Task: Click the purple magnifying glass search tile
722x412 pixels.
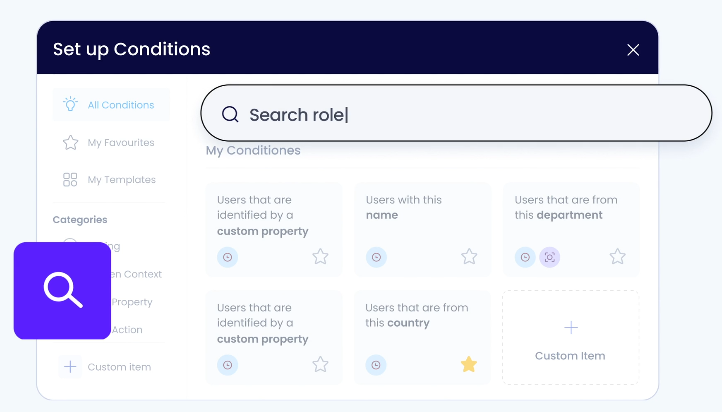Action: [62, 290]
